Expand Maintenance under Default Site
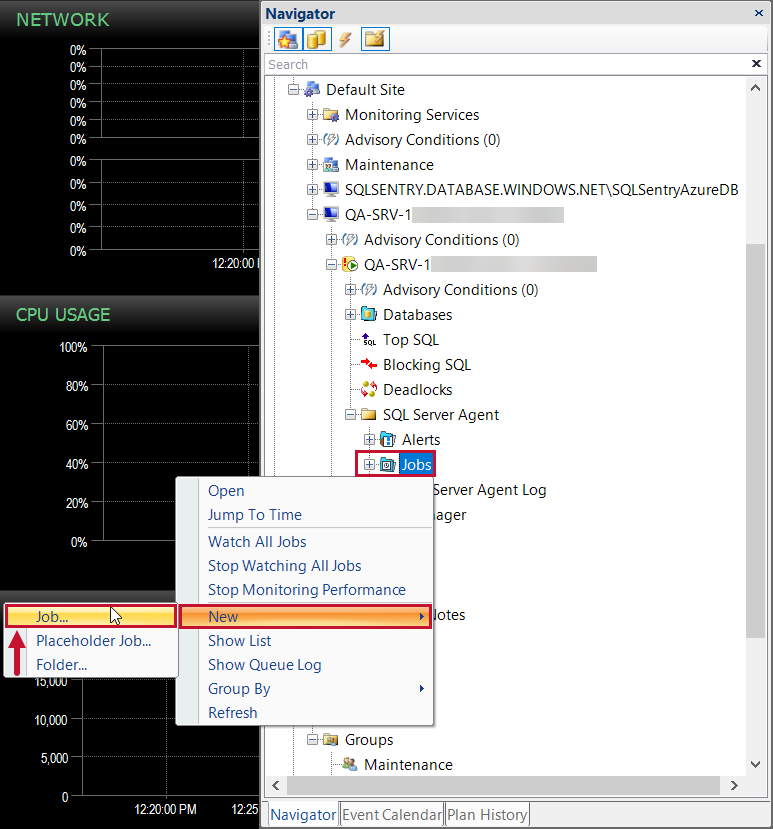 click(x=312, y=164)
